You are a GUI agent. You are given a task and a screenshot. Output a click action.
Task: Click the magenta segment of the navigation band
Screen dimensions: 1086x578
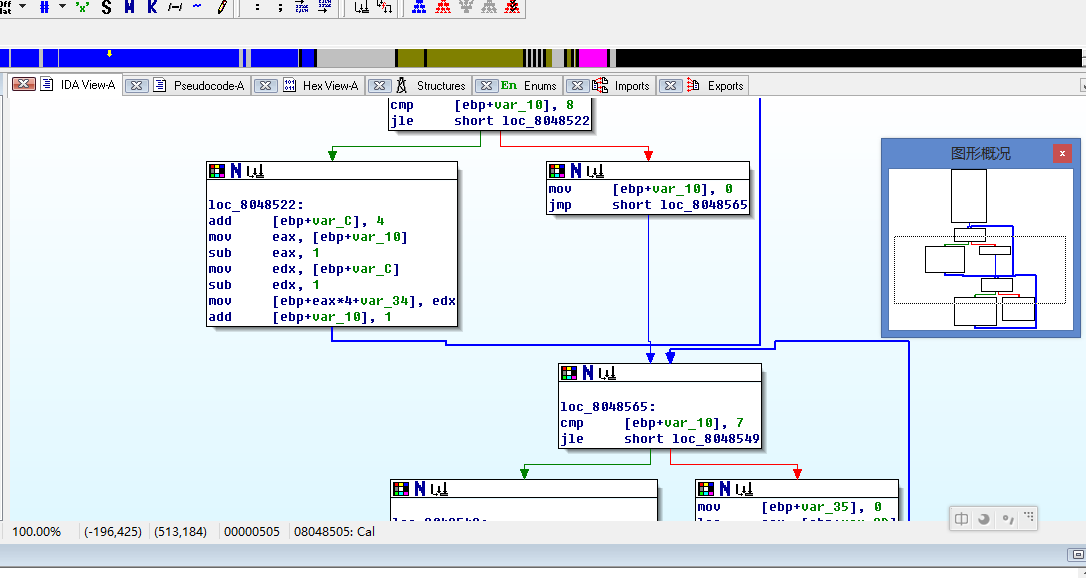pos(593,57)
